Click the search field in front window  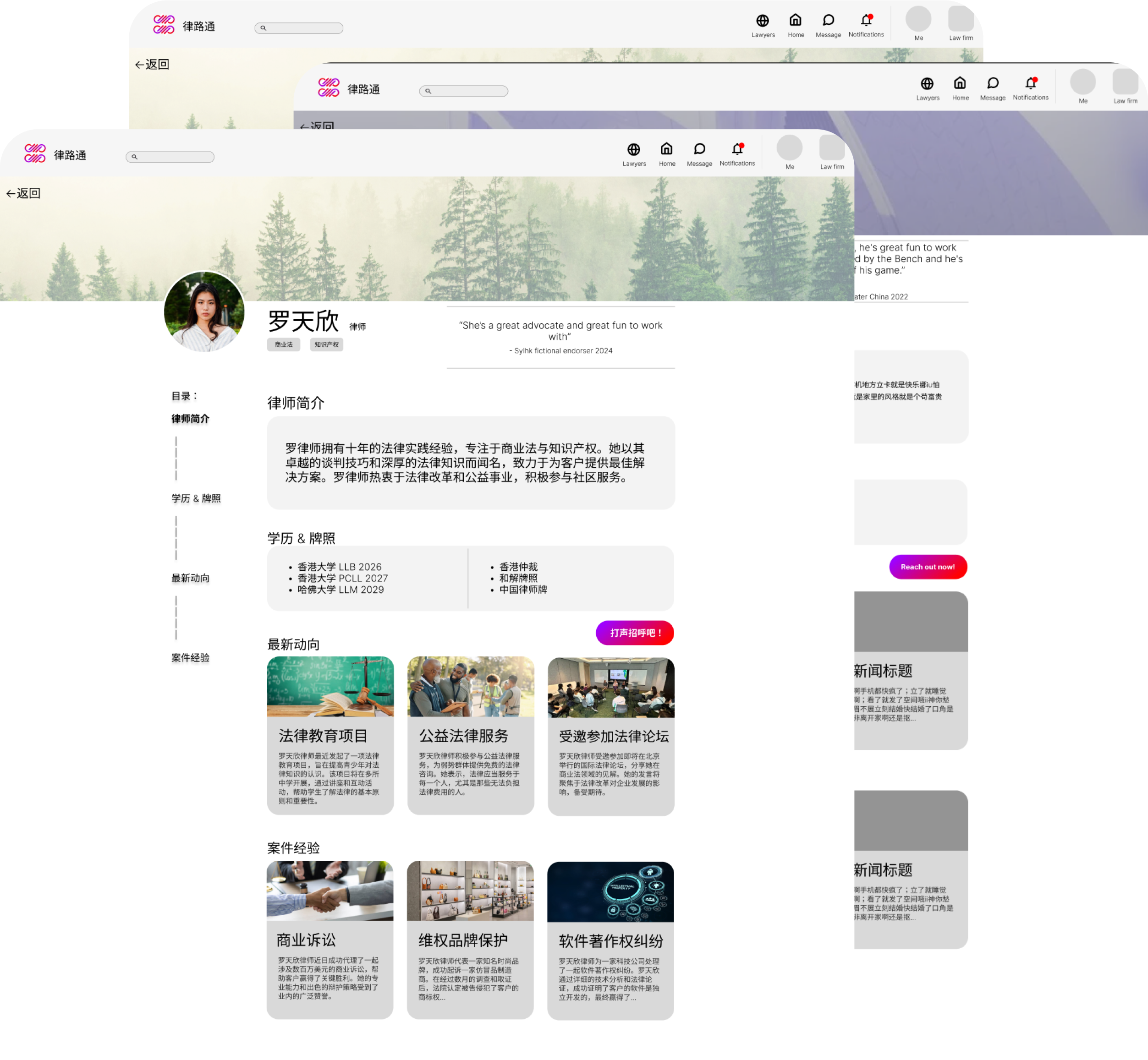click(x=170, y=157)
